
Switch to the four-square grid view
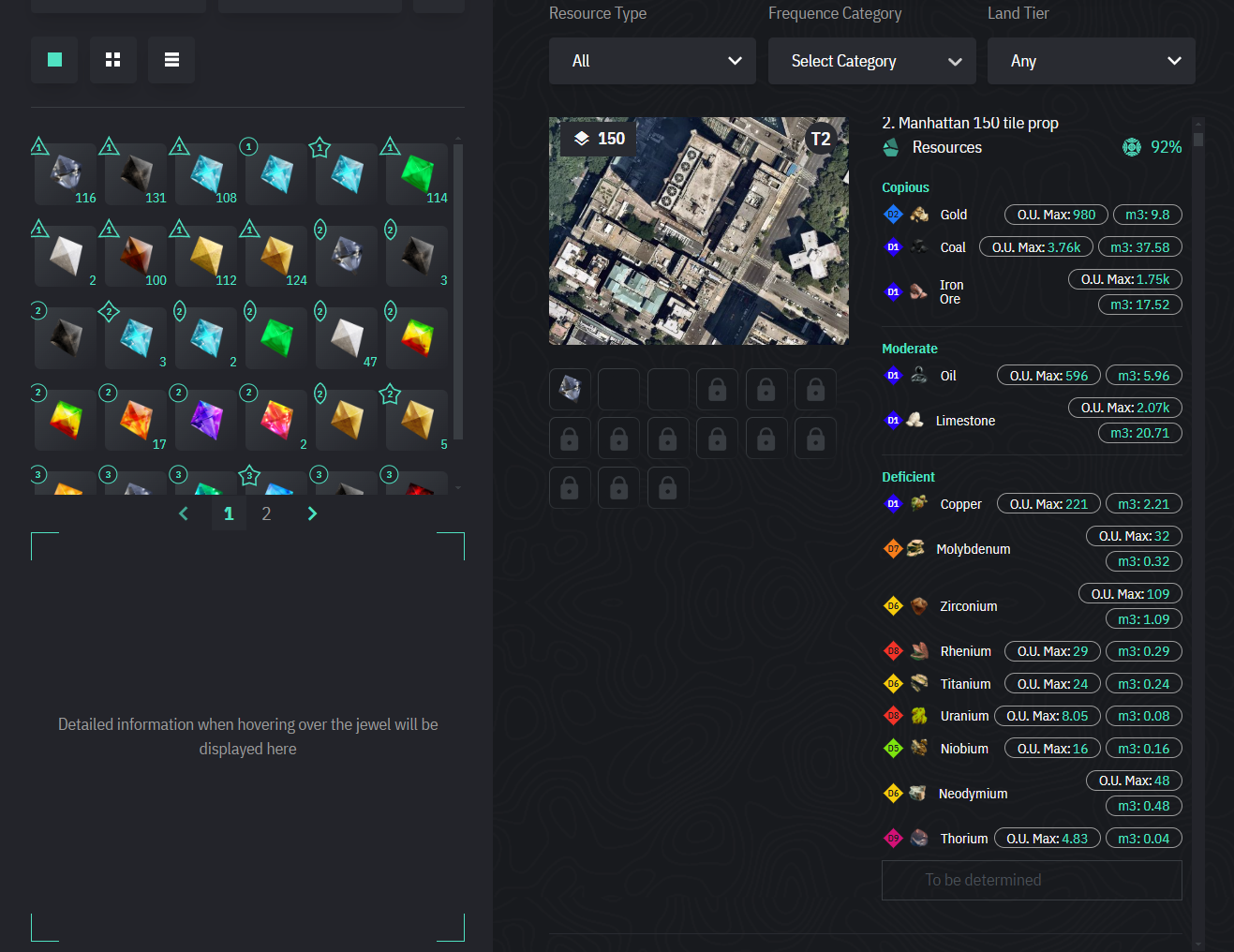(x=113, y=60)
